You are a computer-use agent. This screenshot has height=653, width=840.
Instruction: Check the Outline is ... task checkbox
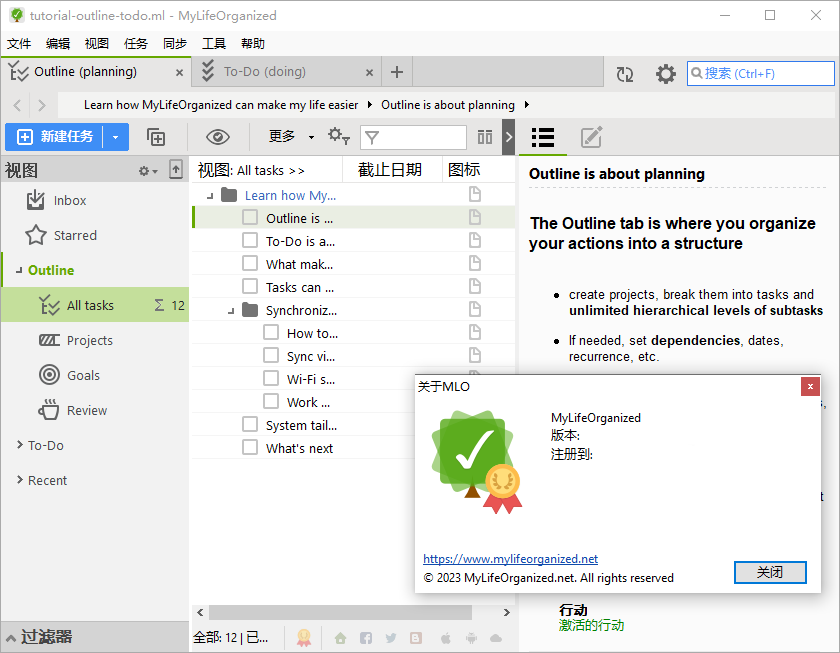[250, 217]
